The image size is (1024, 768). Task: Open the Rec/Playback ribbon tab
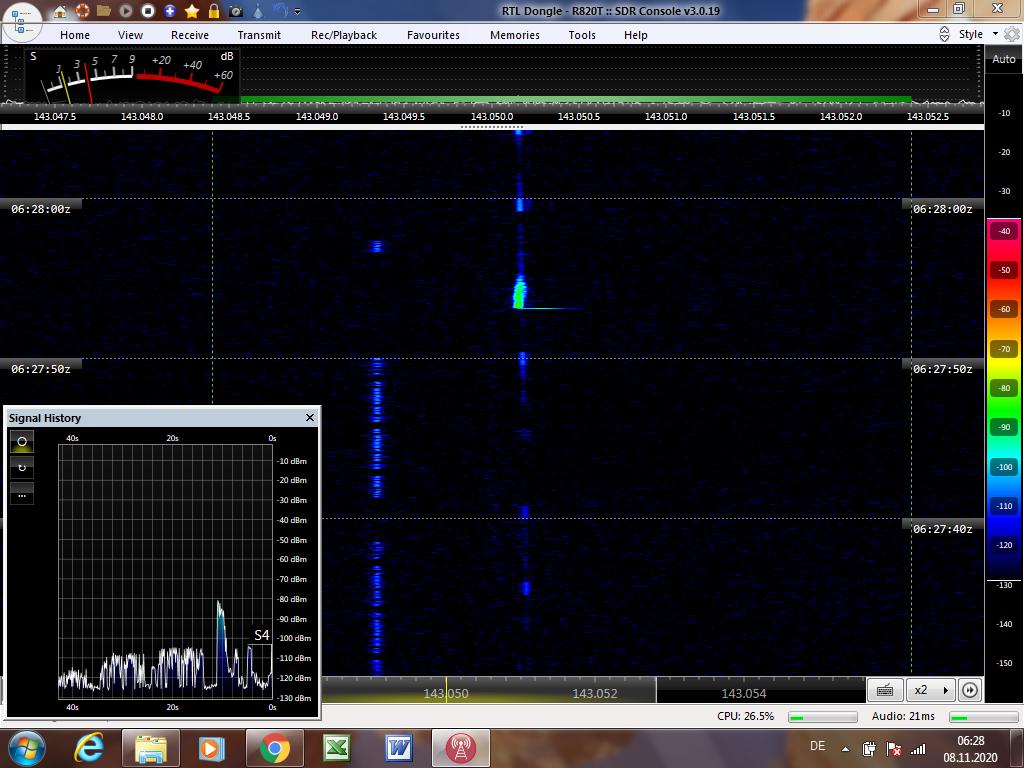coord(344,35)
